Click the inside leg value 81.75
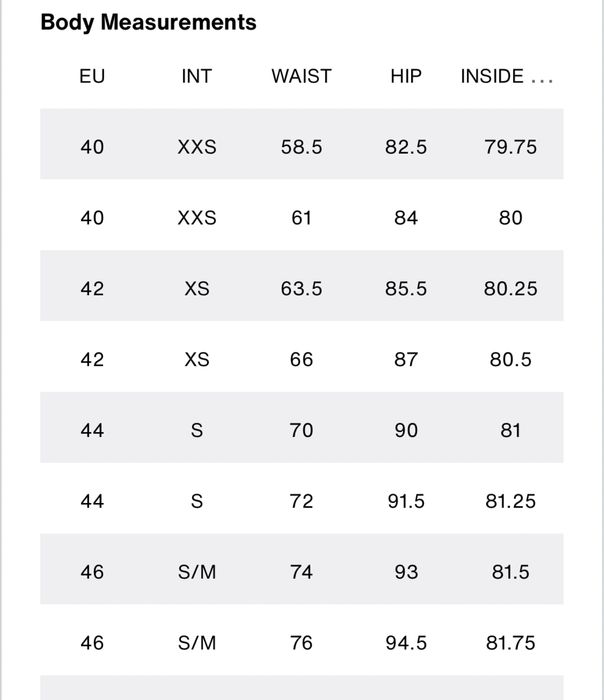The width and height of the screenshot is (604, 700). 510,643
